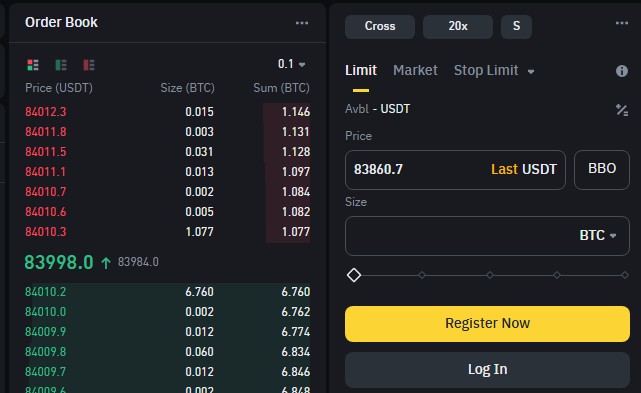The height and width of the screenshot is (393, 641).
Task: Show buy orders only view icon
Action: click(61, 65)
